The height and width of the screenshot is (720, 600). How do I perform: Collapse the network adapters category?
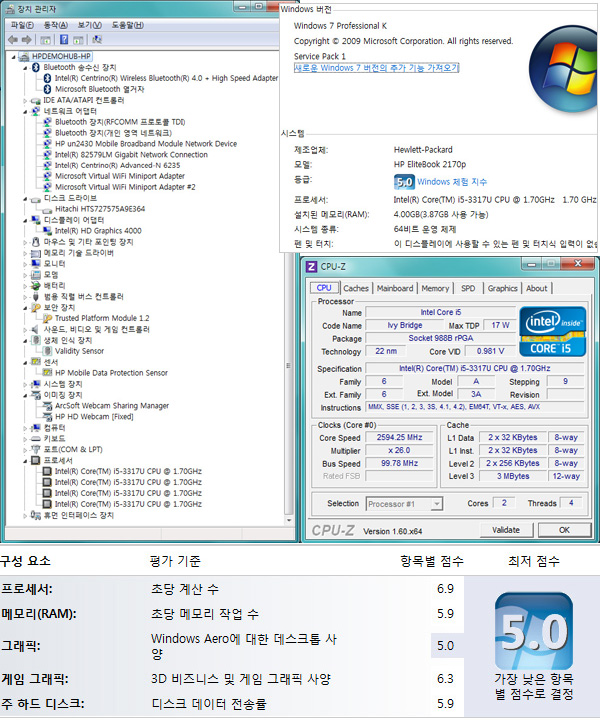[x=25, y=111]
